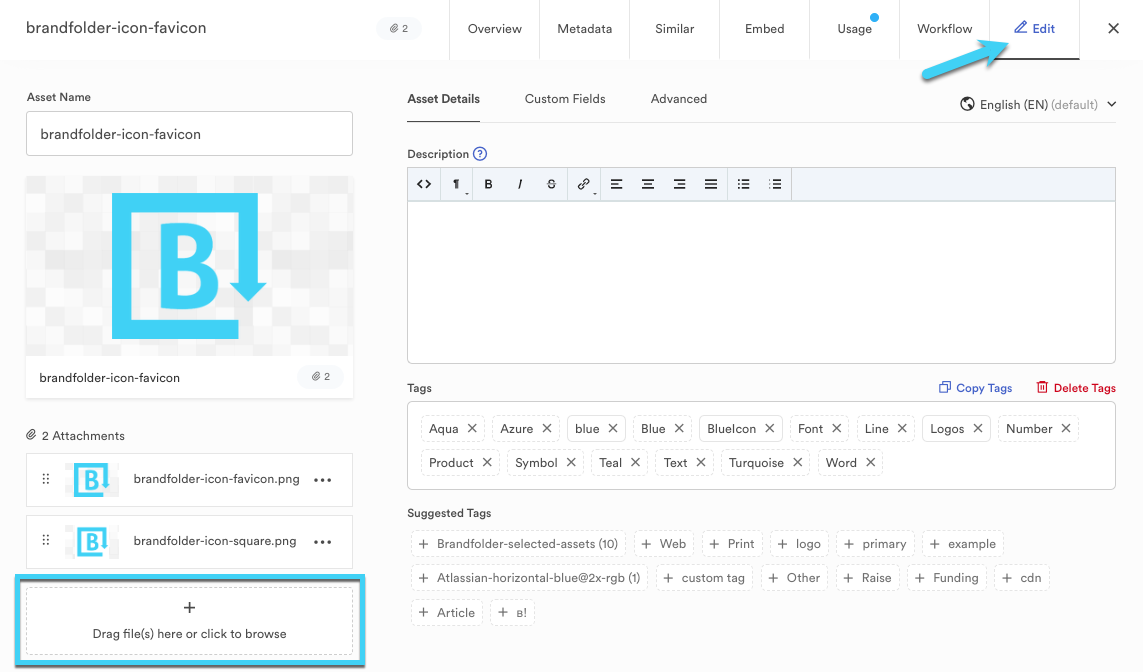Screen dimensions: 1143x672
Task: Justify description text
Action: pyautogui.click(x=711, y=184)
